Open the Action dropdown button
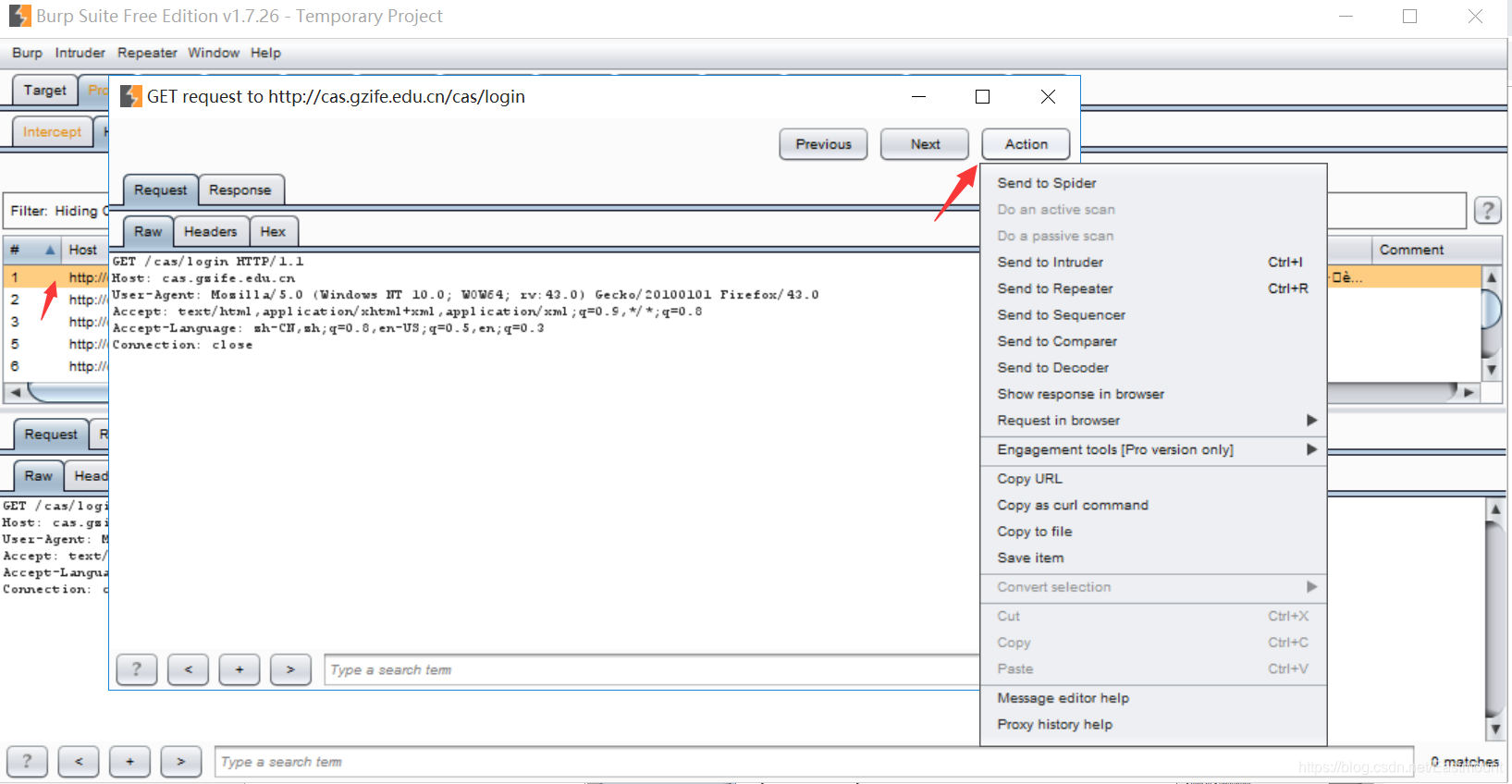1512x784 pixels. point(1026,144)
